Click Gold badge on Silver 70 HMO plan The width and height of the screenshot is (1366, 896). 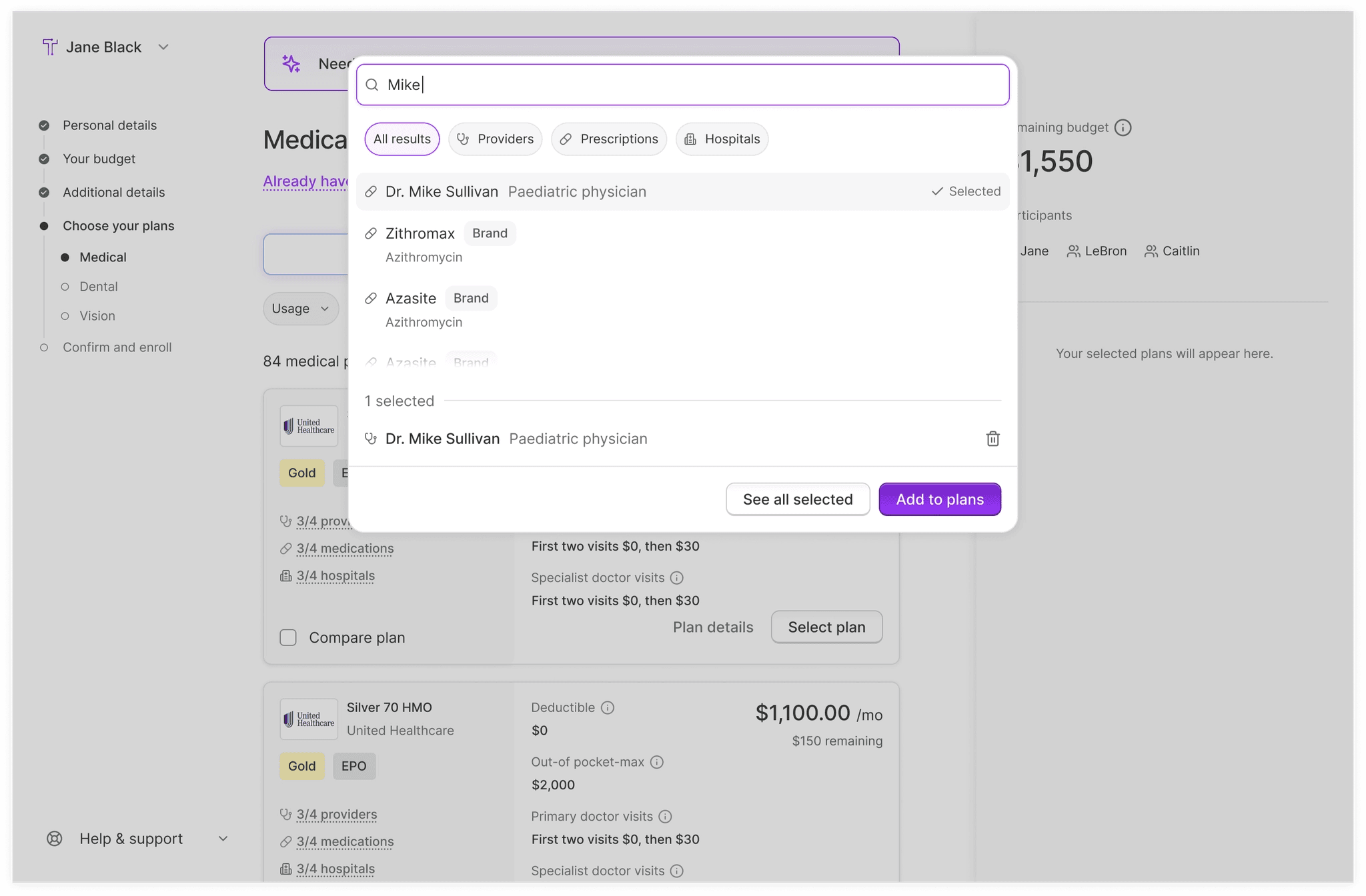pyautogui.click(x=302, y=766)
